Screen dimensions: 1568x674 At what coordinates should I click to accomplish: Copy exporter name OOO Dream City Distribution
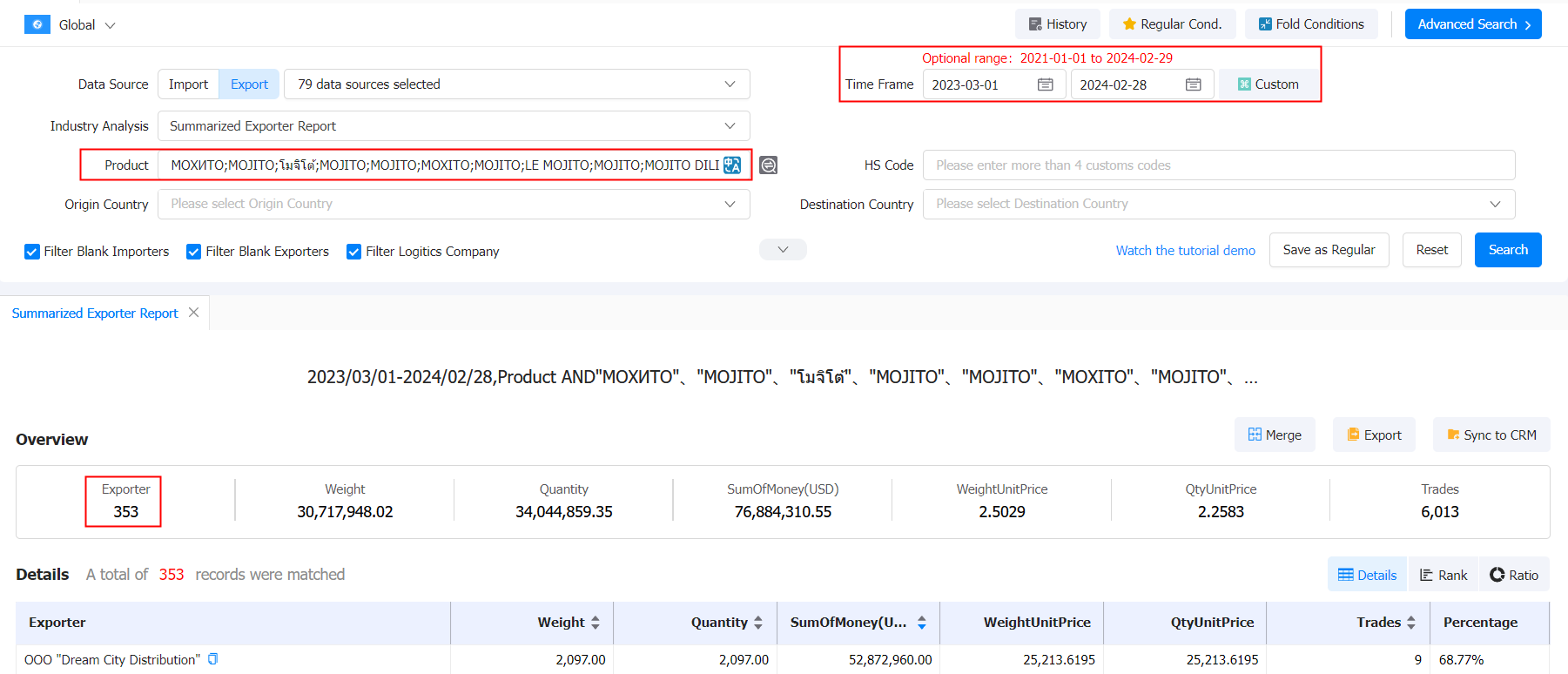coord(213,659)
